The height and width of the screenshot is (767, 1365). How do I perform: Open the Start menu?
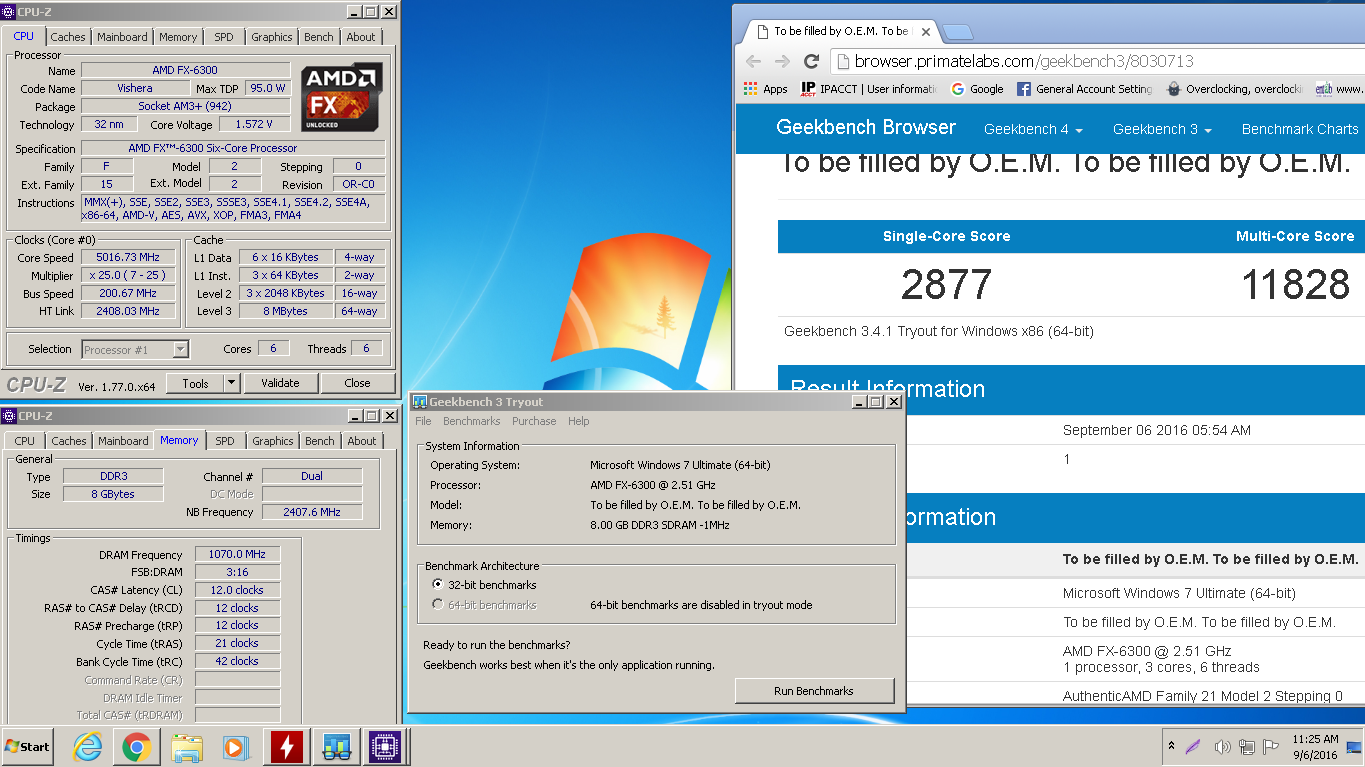28,747
